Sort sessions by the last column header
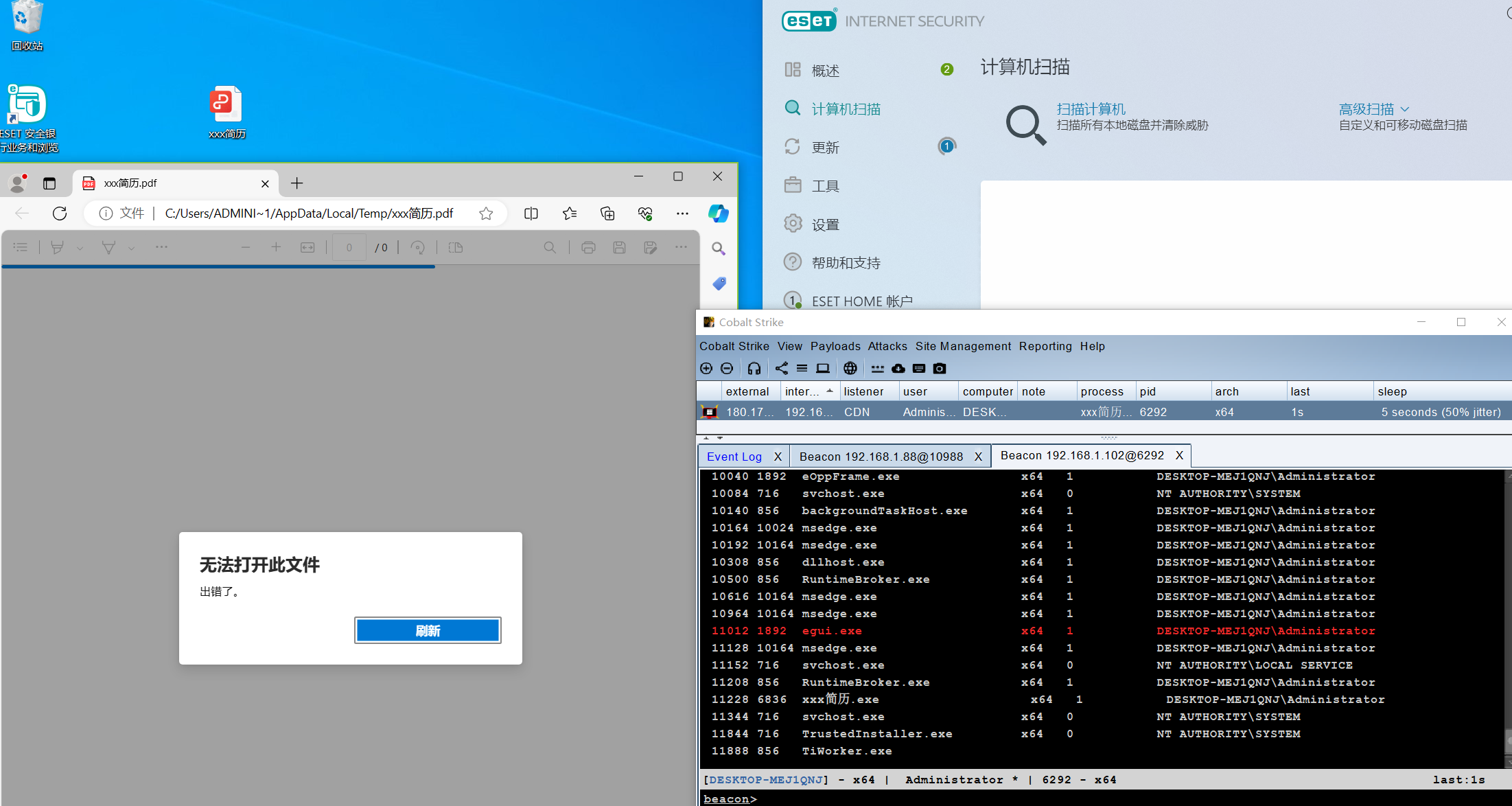 [1329, 391]
